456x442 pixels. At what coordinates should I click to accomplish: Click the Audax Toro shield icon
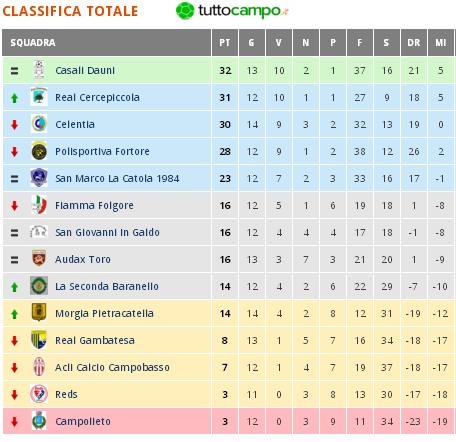(39, 258)
